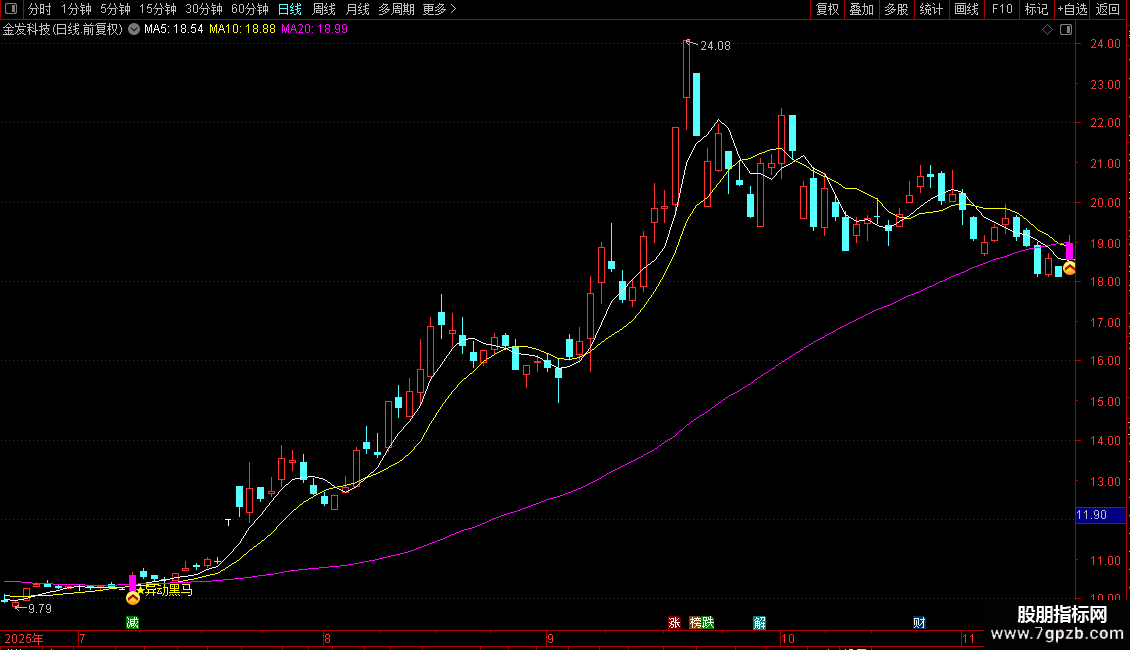The height and width of the screenshot is (650, 1130).
Task: Expand the 更多 period options
Action: 440,9
